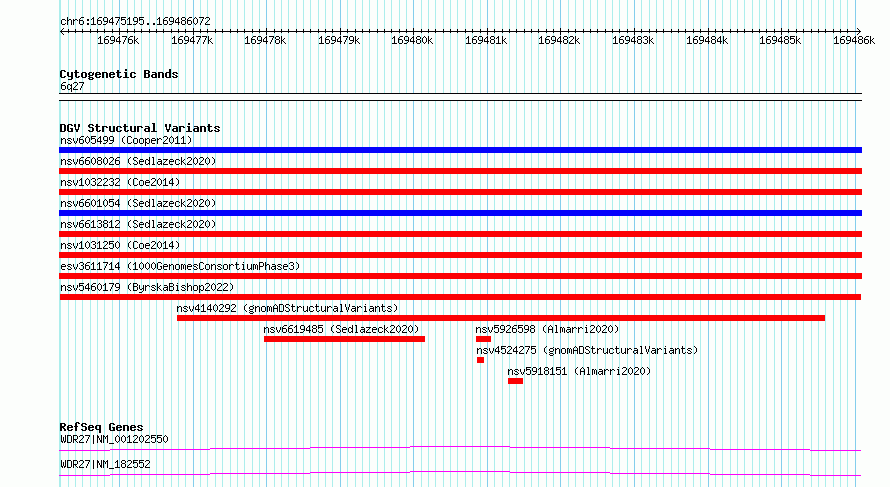Screen dimensions: 890x487
Task: Click the 169480k ruler label
Action: point(412,40)
